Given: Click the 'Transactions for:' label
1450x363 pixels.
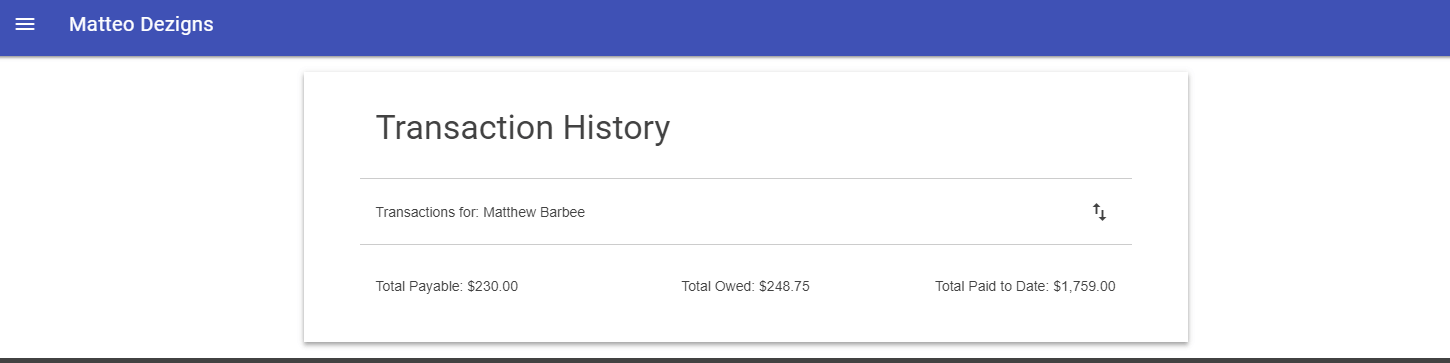Looking at the screenshot, I should (427, 212).
